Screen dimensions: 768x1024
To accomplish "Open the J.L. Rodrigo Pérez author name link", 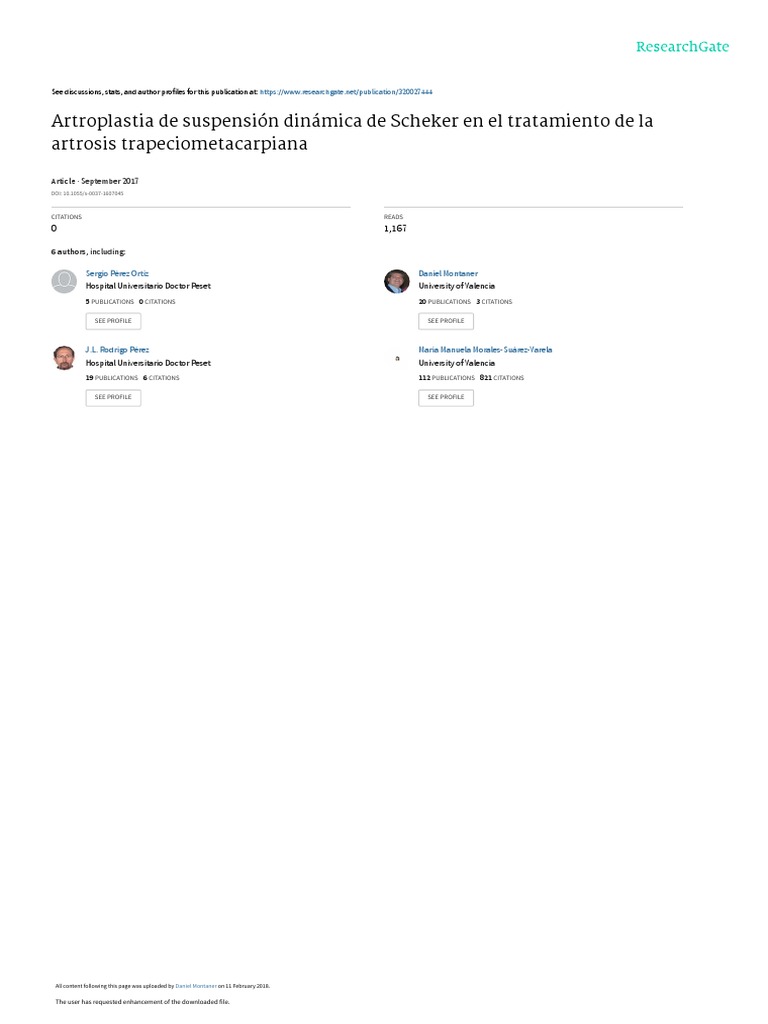I will point(118,350).
